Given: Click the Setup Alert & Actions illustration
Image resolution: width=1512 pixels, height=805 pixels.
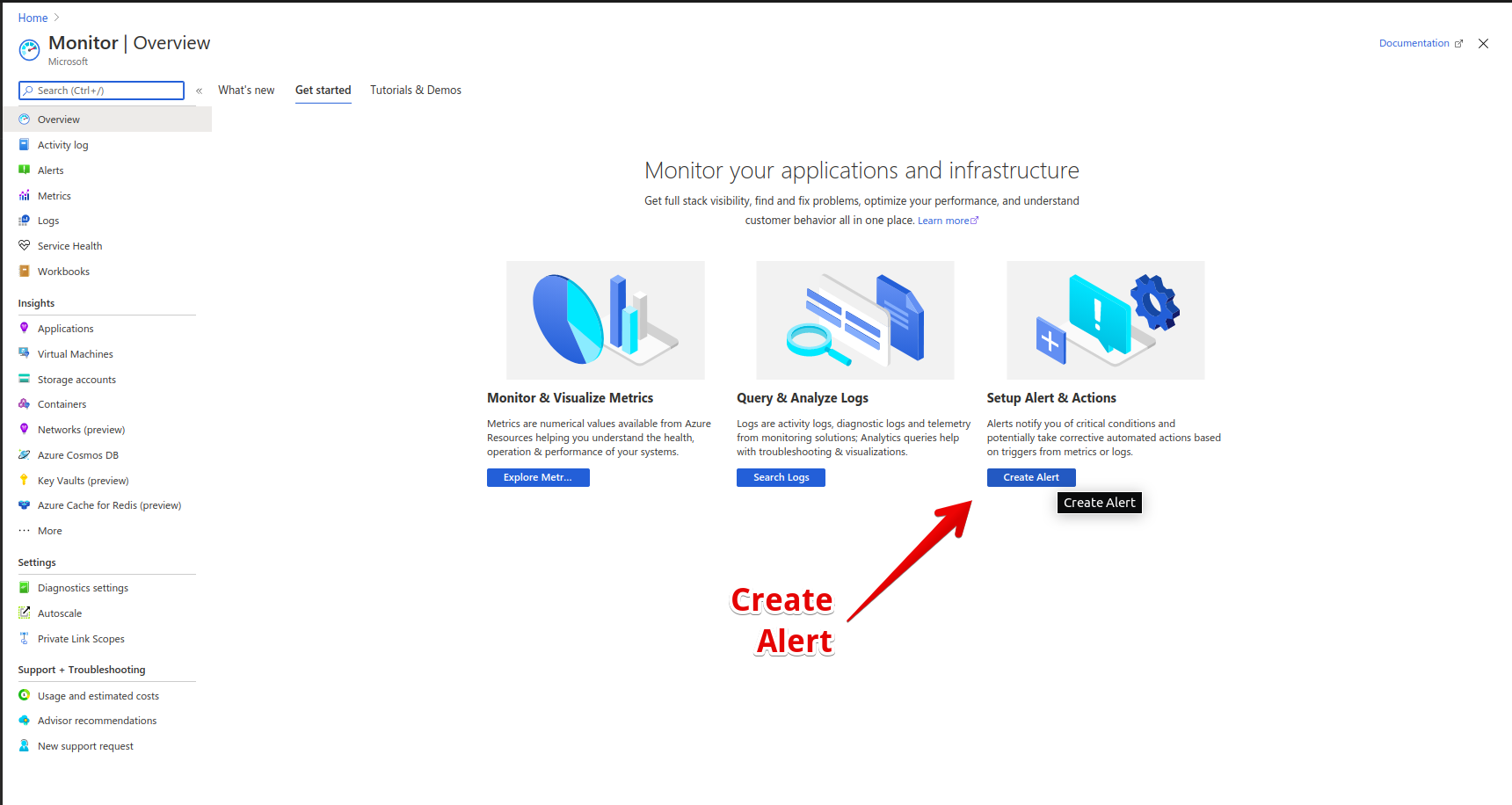Looking at the screenshot, I should pos(1106,320).
